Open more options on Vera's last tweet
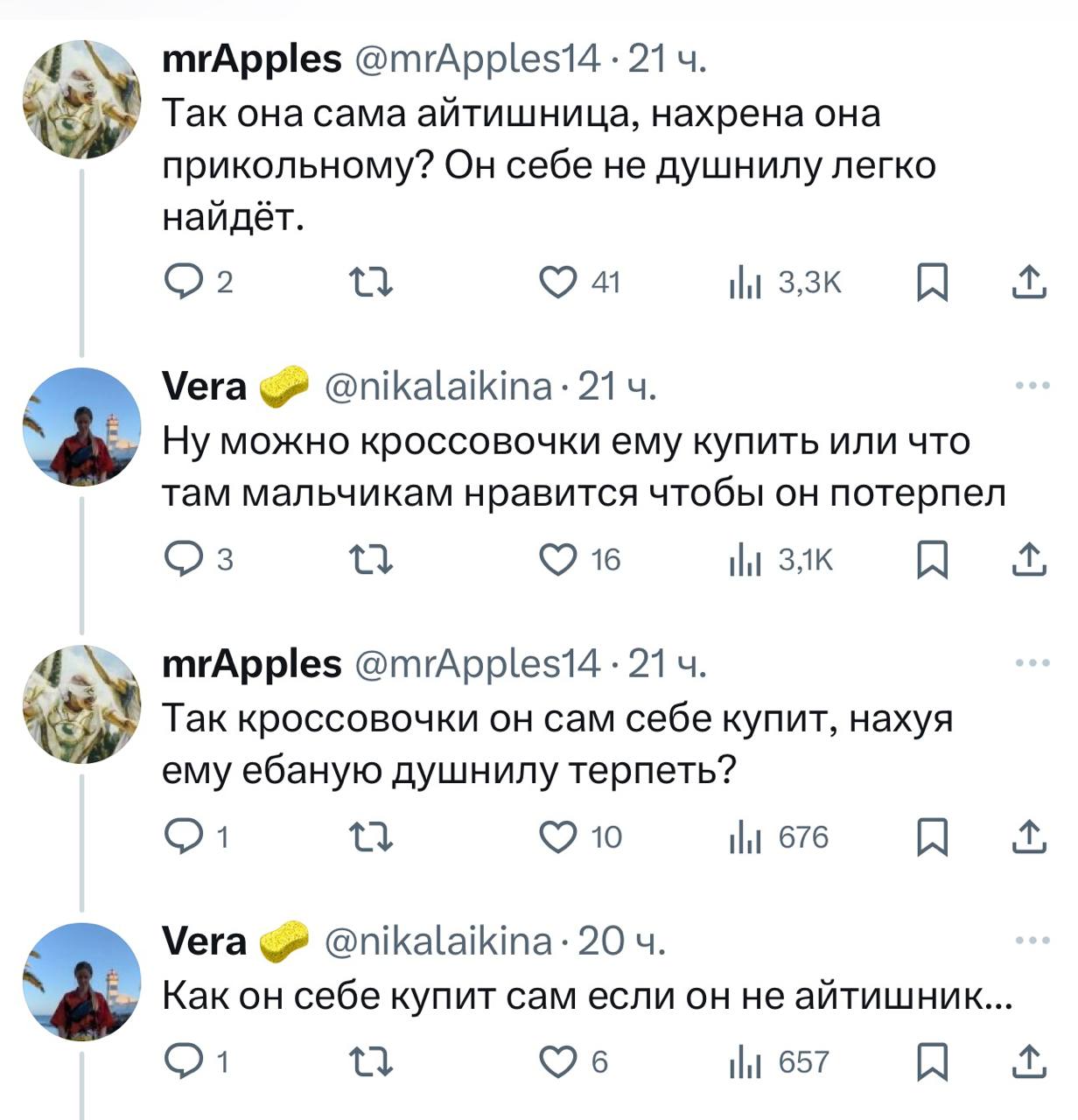The image size is (1078, 1120). coord(1032,941)
